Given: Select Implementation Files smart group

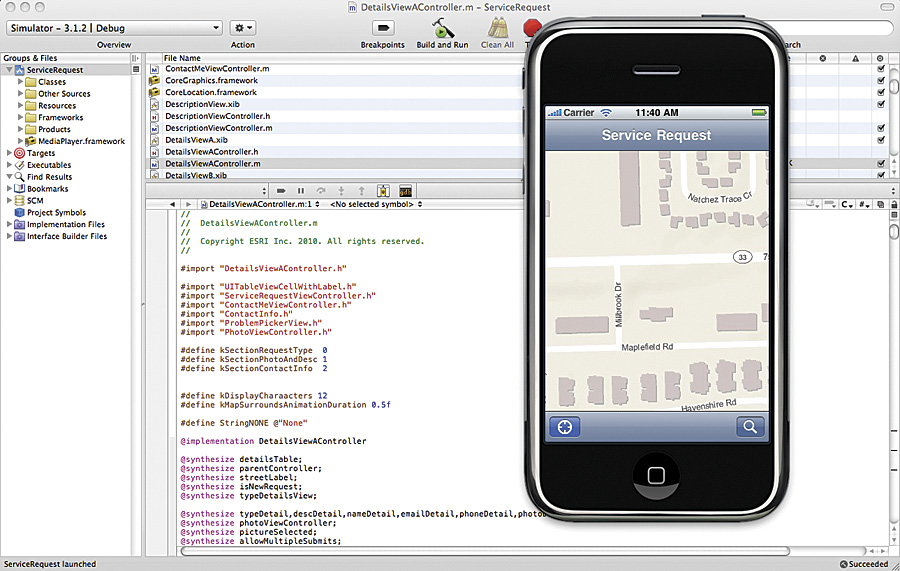Looking at the screenshot, I should click(x=65, y=224).
